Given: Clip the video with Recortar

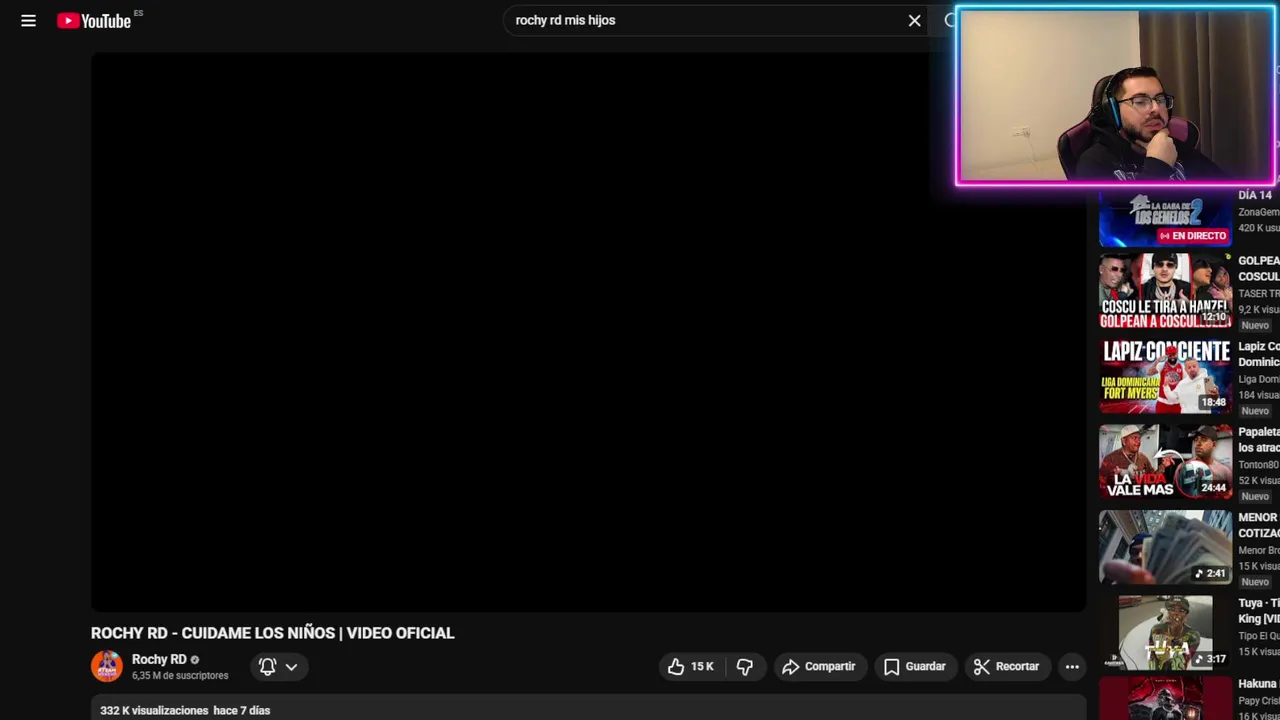Looking at the screenshot, I should point(1007,666).
